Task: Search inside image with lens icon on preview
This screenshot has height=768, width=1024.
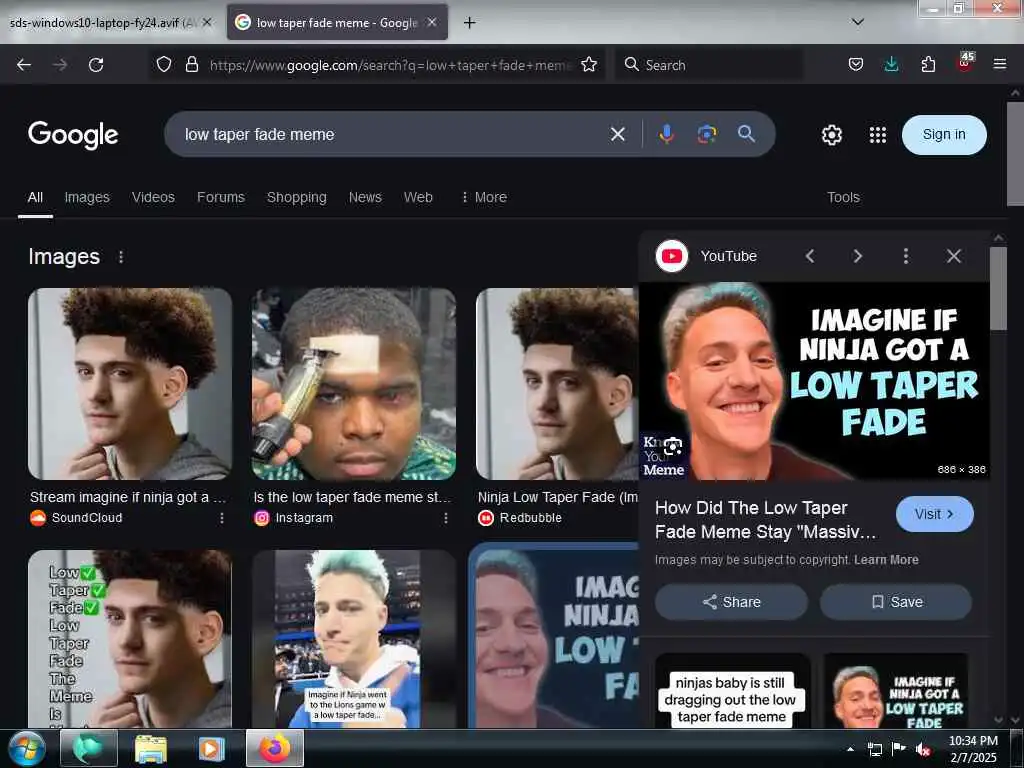Action: pyautogui.click(x=673, y=446)
